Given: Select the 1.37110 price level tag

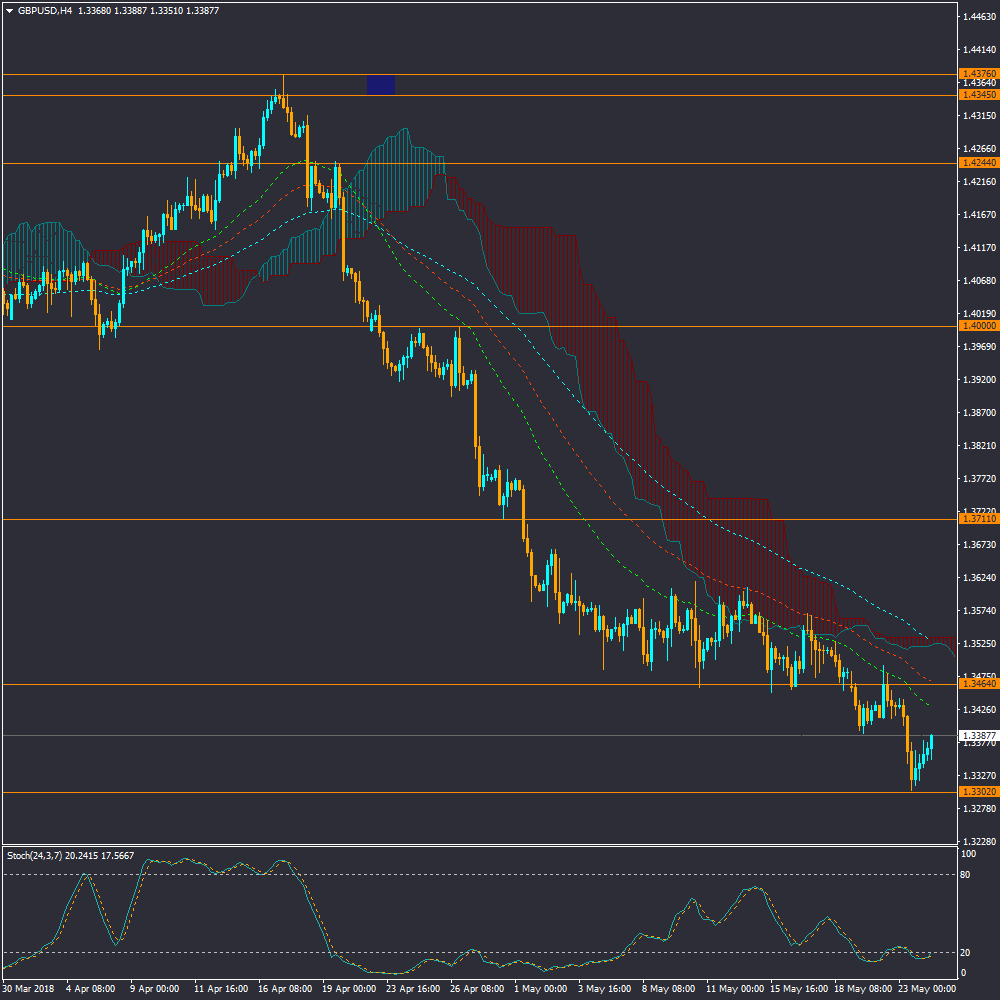Looking at the screenshot, I should click(x=977, y=519).
